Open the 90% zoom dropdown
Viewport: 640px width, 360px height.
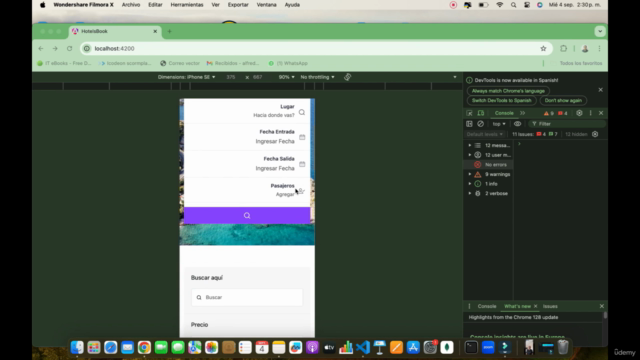click(x=286, y=77)
